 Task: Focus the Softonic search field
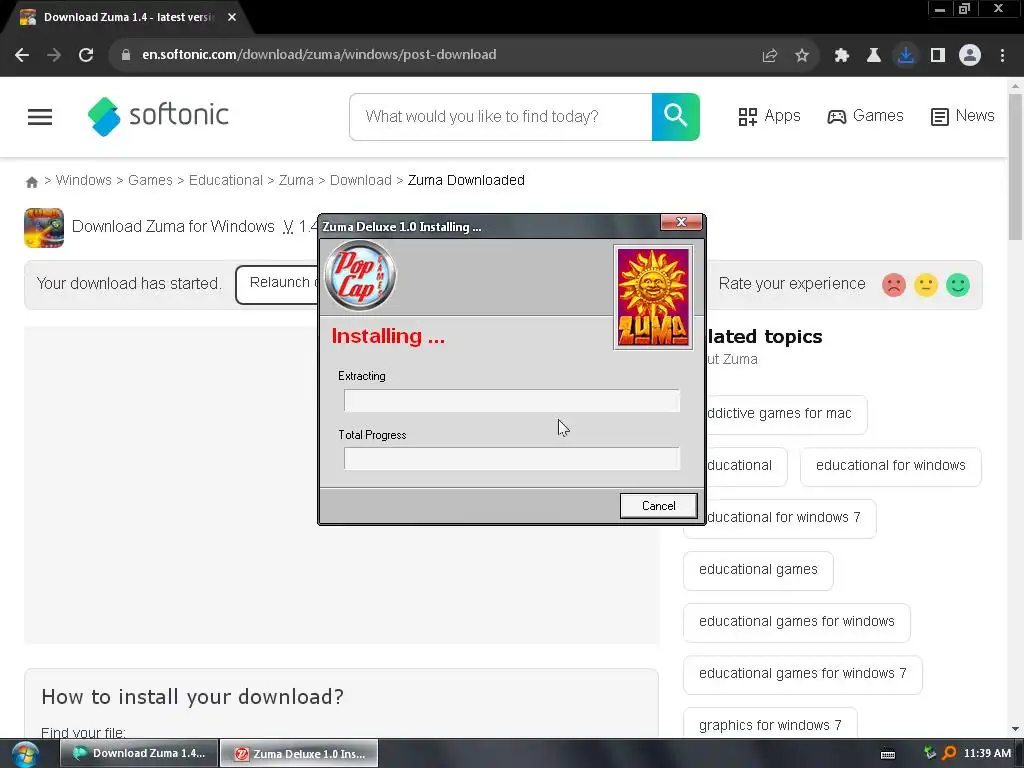[501, 117]
